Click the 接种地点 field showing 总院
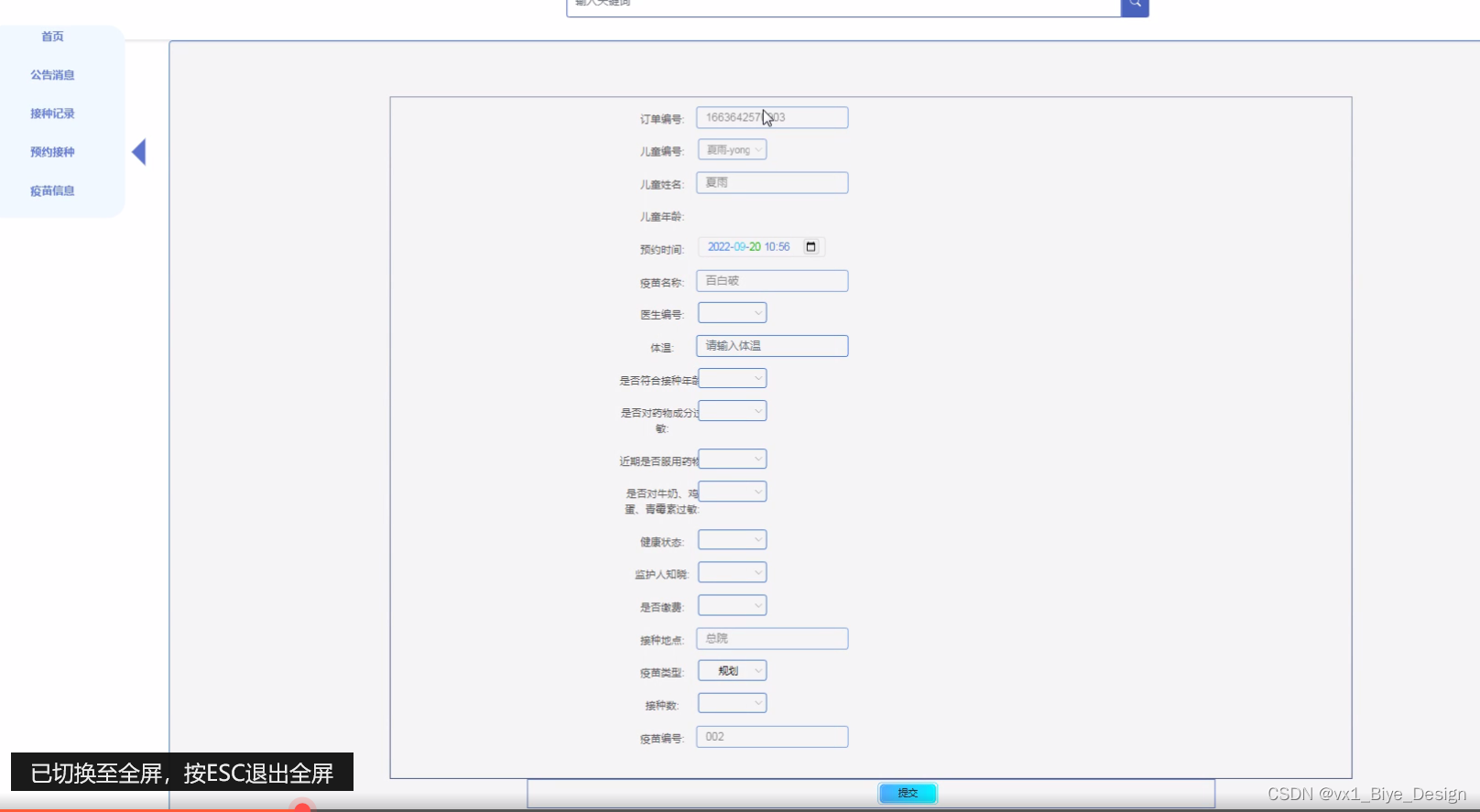The image size is (1480, 812). pyautogui.click(x=772, y=638)
